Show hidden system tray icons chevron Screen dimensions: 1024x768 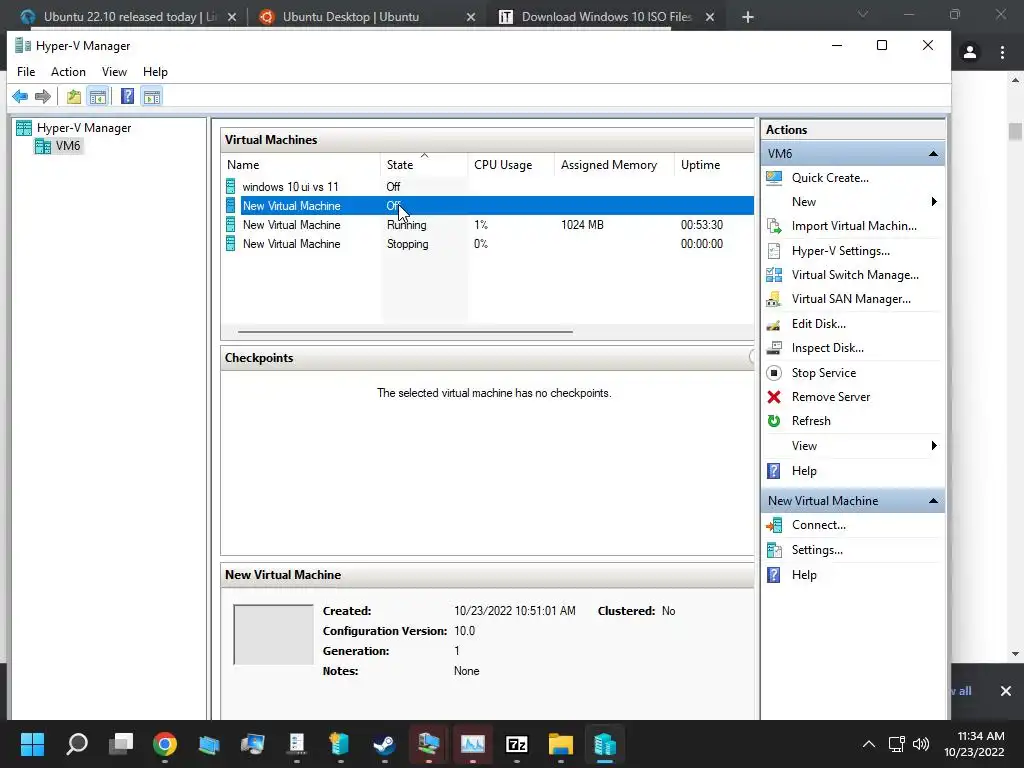tap(869, 744)
